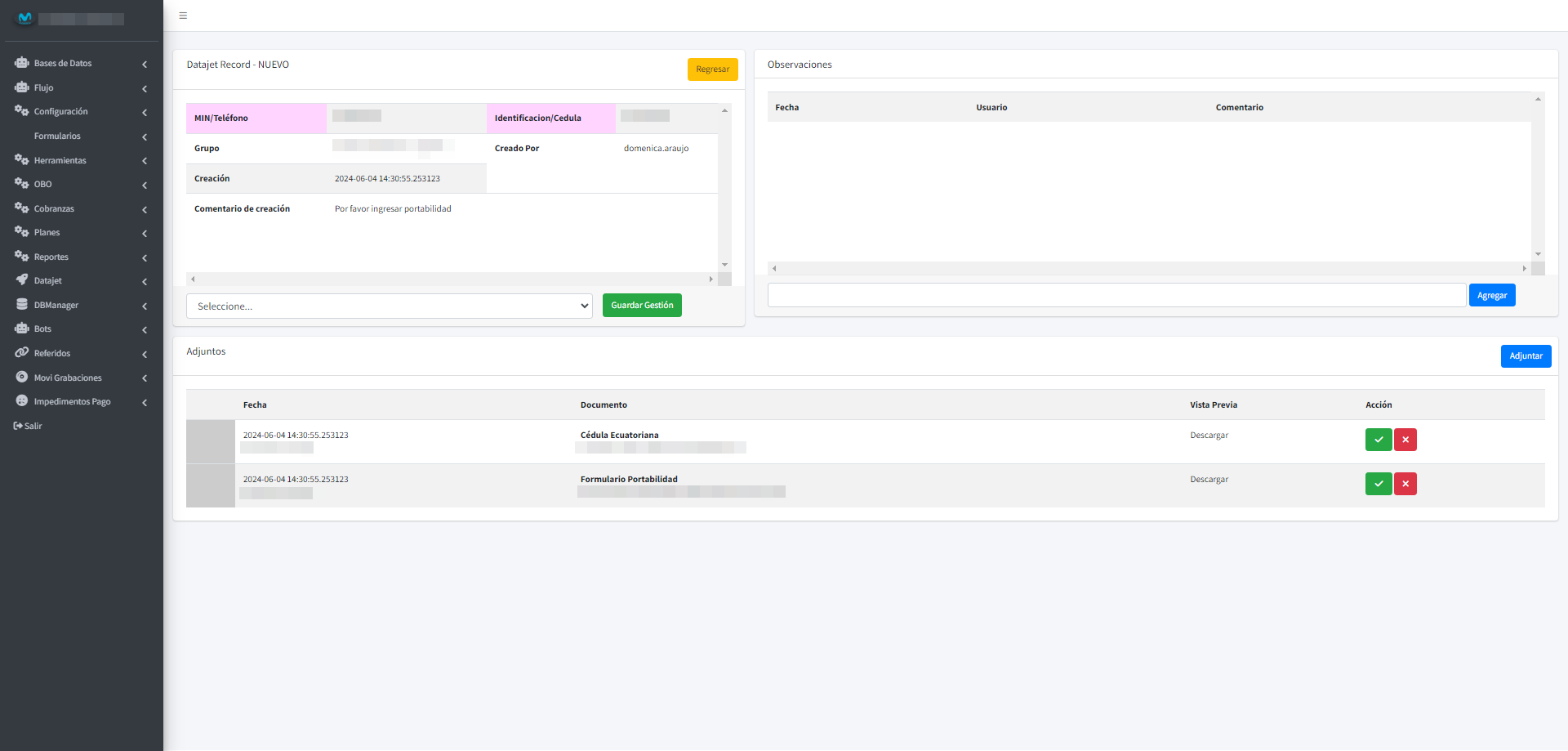Click the Referidos link icon

(22, 353)
